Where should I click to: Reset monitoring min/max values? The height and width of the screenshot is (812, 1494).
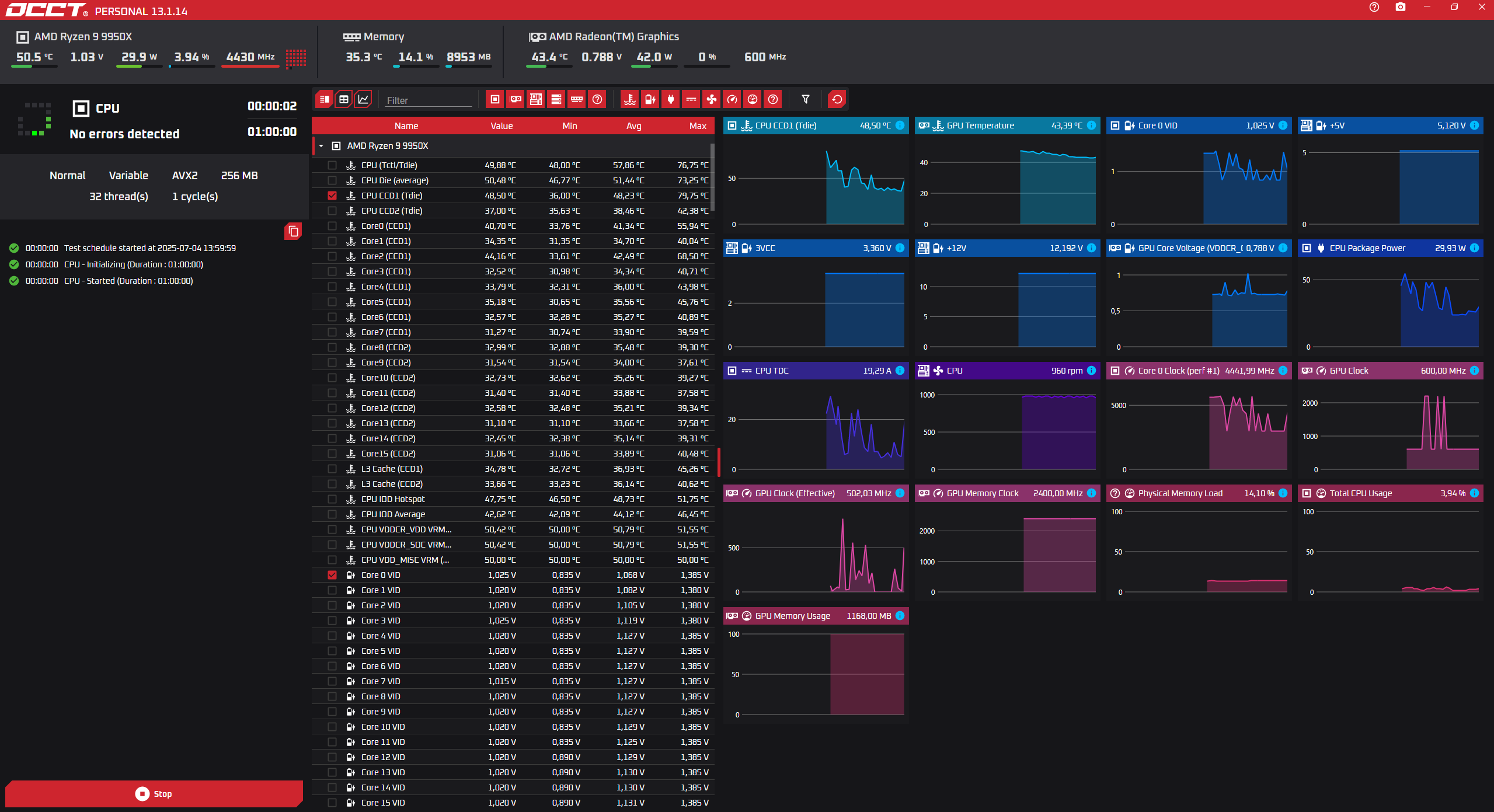[x=837, y=99]
